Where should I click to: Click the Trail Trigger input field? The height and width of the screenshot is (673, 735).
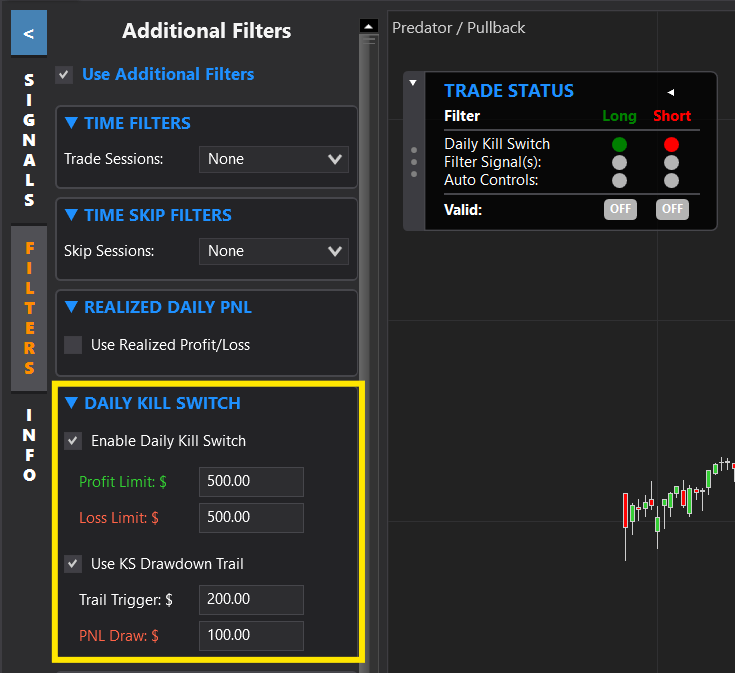point(251,599)
